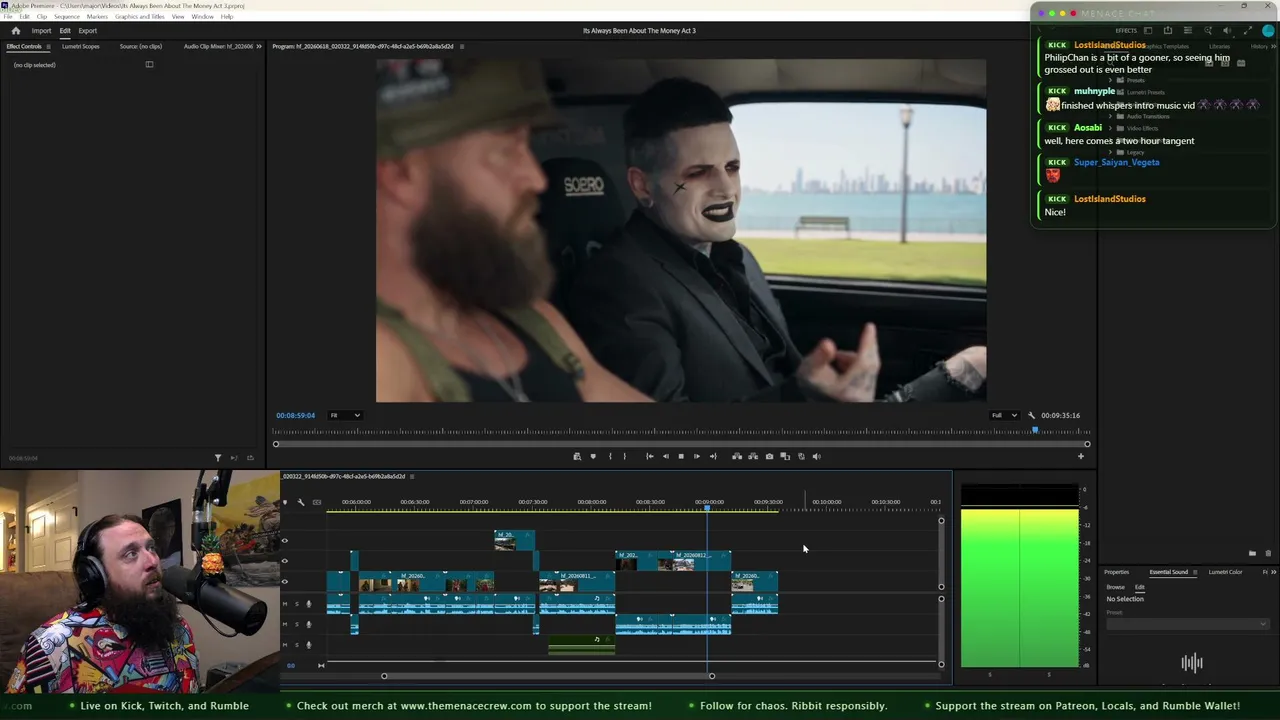1280x720 pixels.
Task: Click the Mark Out button
Action: click(x=625, y=457)
